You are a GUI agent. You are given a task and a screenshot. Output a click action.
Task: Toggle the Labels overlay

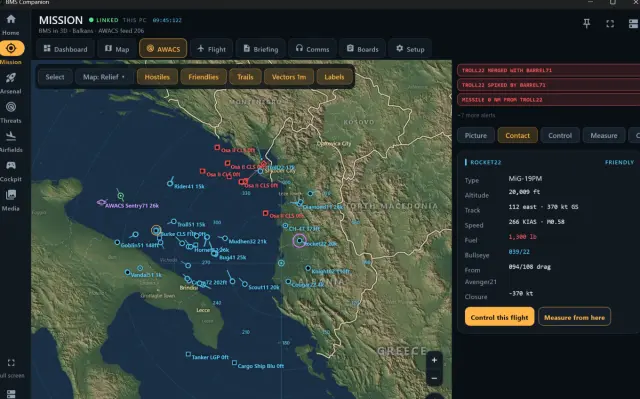(x=334, y=77)
